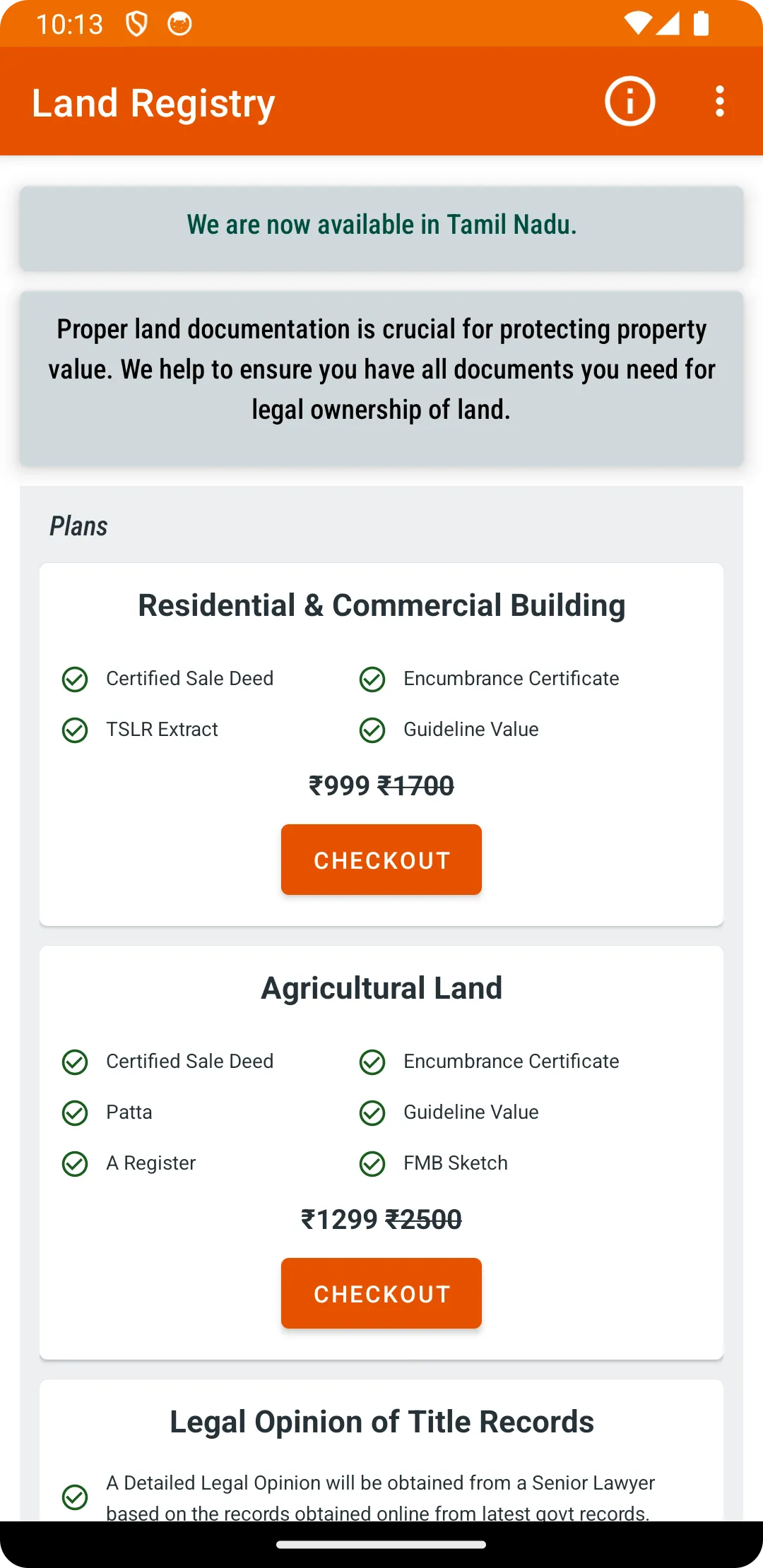Tap shield icon in status bar

point(136,24)
